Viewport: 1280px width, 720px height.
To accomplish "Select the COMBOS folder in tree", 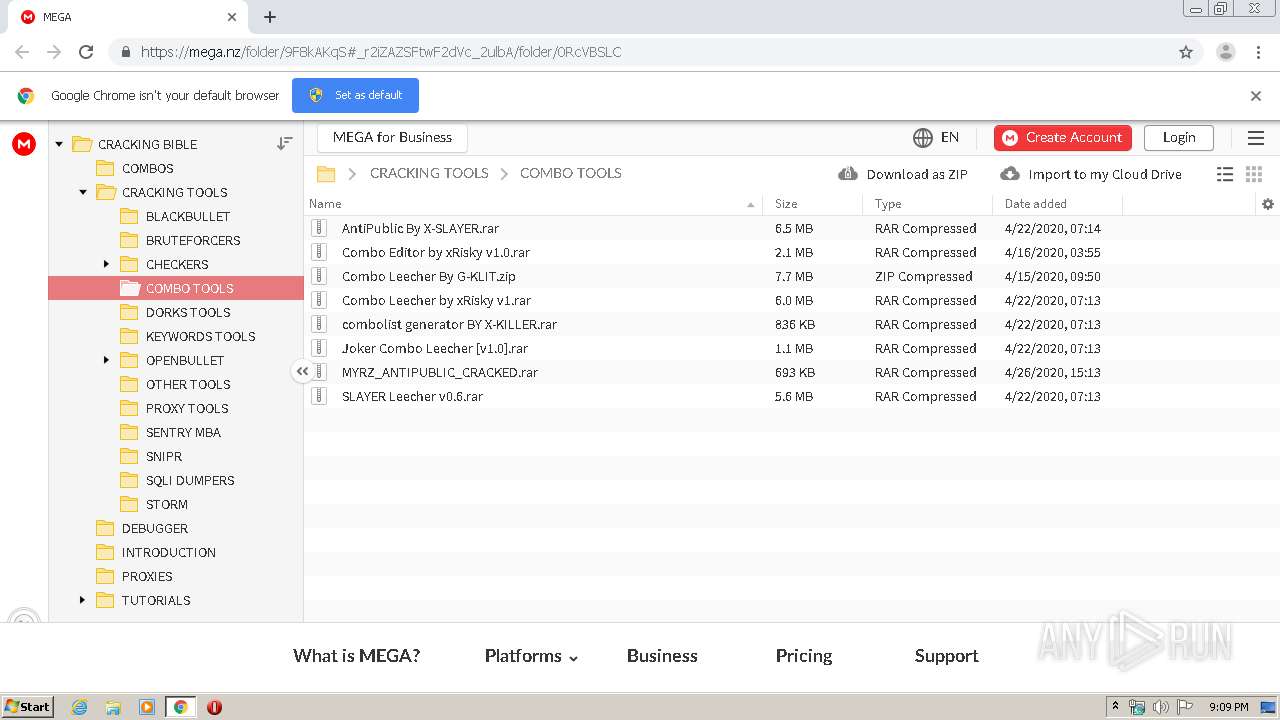I will tap(148, 168).
